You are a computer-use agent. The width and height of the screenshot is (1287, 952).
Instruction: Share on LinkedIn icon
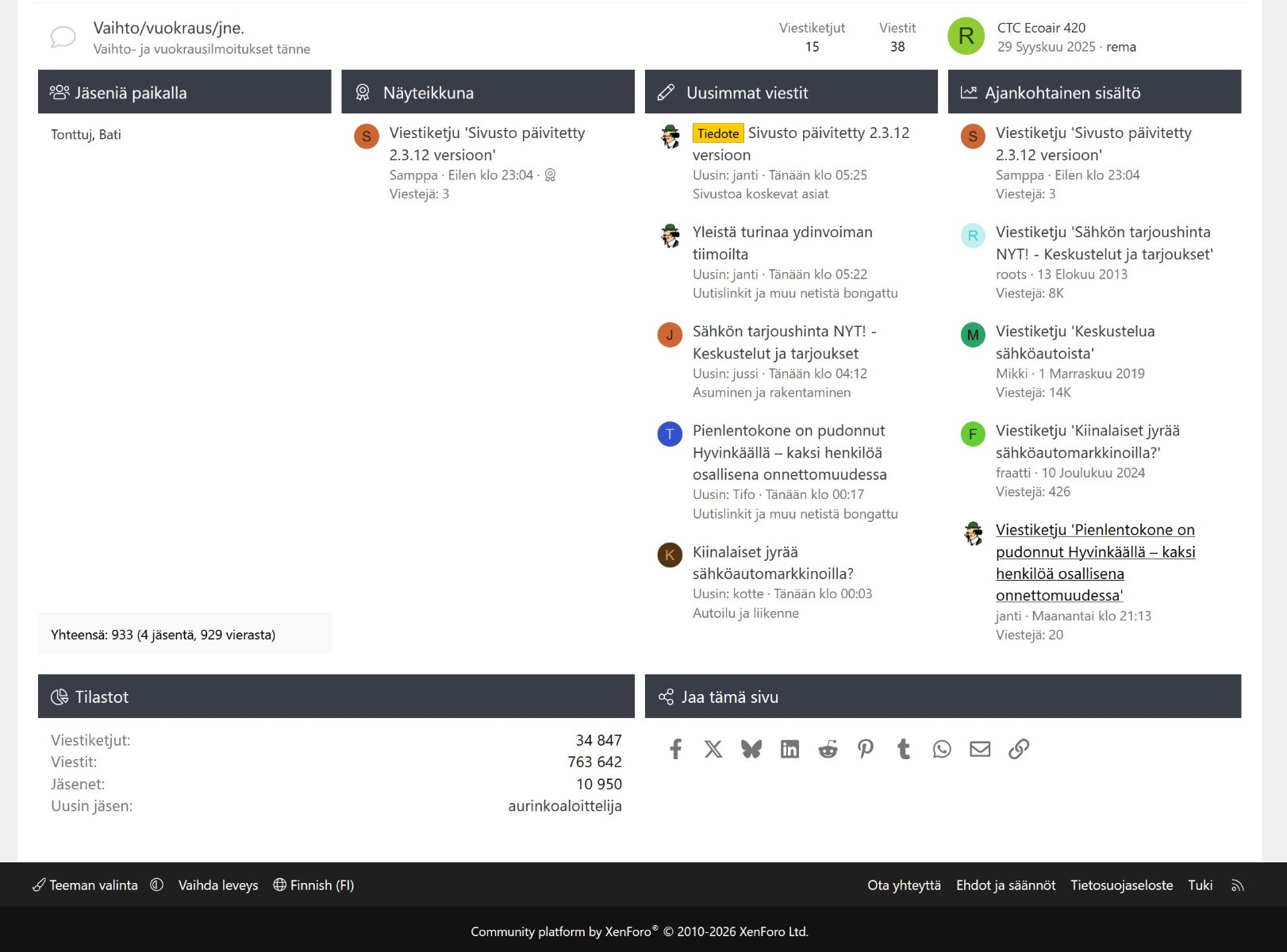[789, 749]
